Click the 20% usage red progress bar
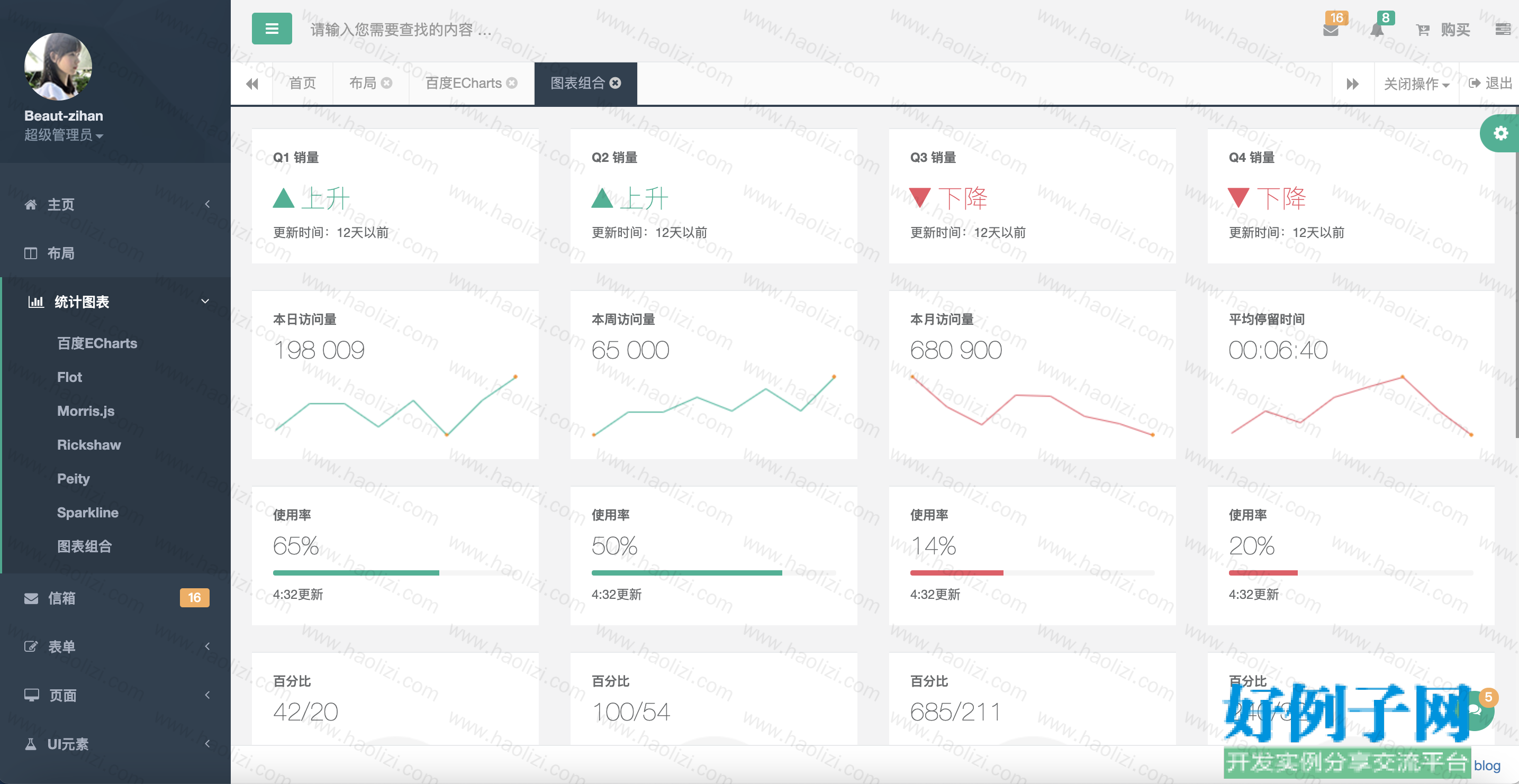The height and width of the screenshot is (784, 1519). pos(1350,573)
